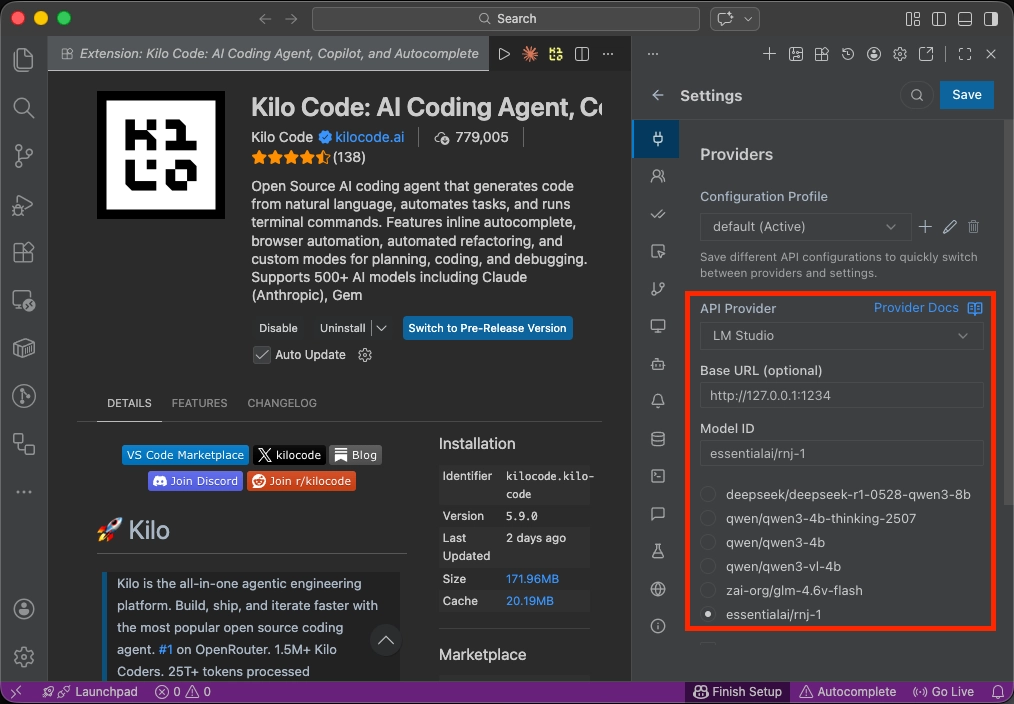1014x704 pixels.
Task: Select qwen/qwen3-4b model radio
Action: click(709, 542)
